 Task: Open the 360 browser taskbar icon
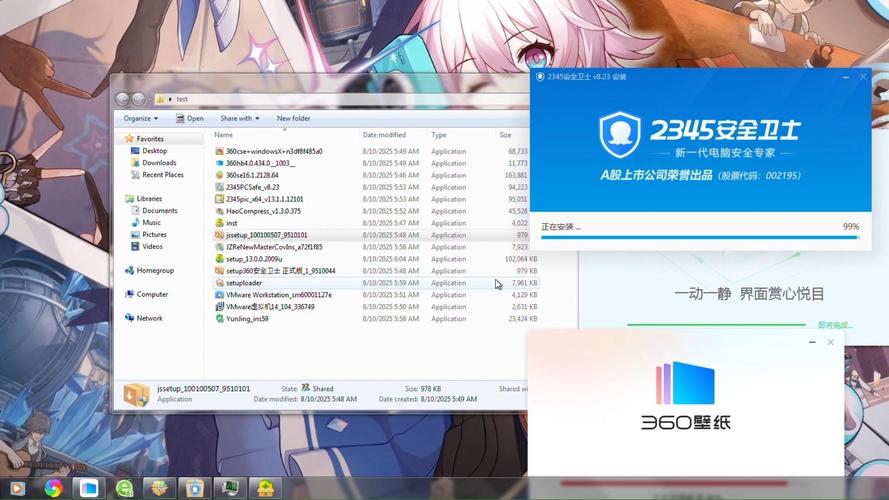click(125, 488)
